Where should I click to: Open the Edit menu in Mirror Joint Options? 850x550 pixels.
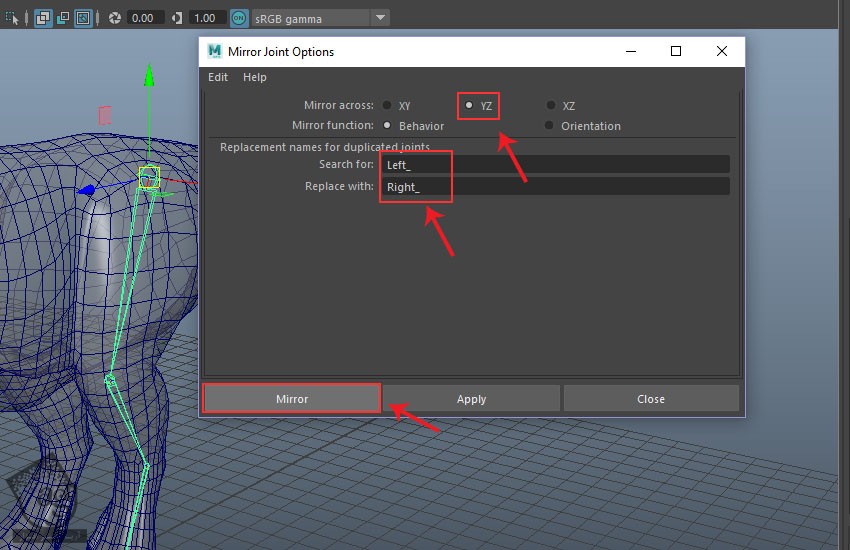(218, 77)
